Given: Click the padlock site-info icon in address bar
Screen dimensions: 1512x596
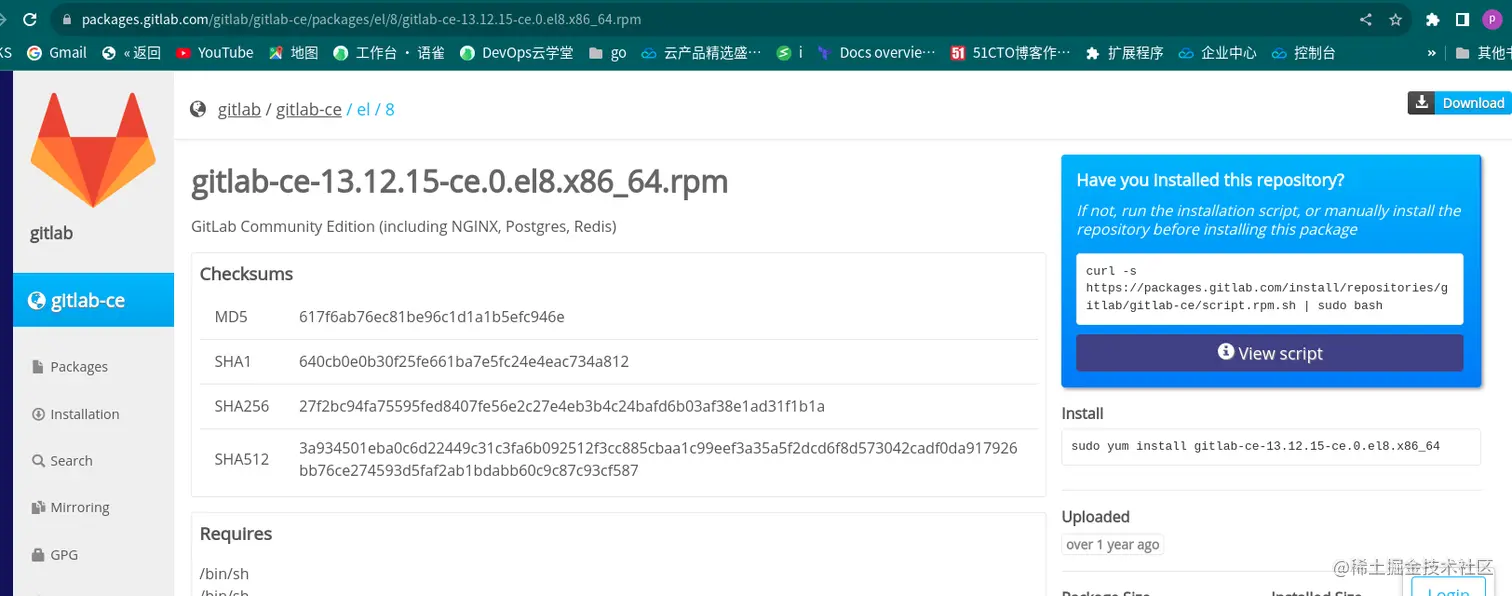Looking at the screenshot, I should pyautogui.click(x=67, y=19).
